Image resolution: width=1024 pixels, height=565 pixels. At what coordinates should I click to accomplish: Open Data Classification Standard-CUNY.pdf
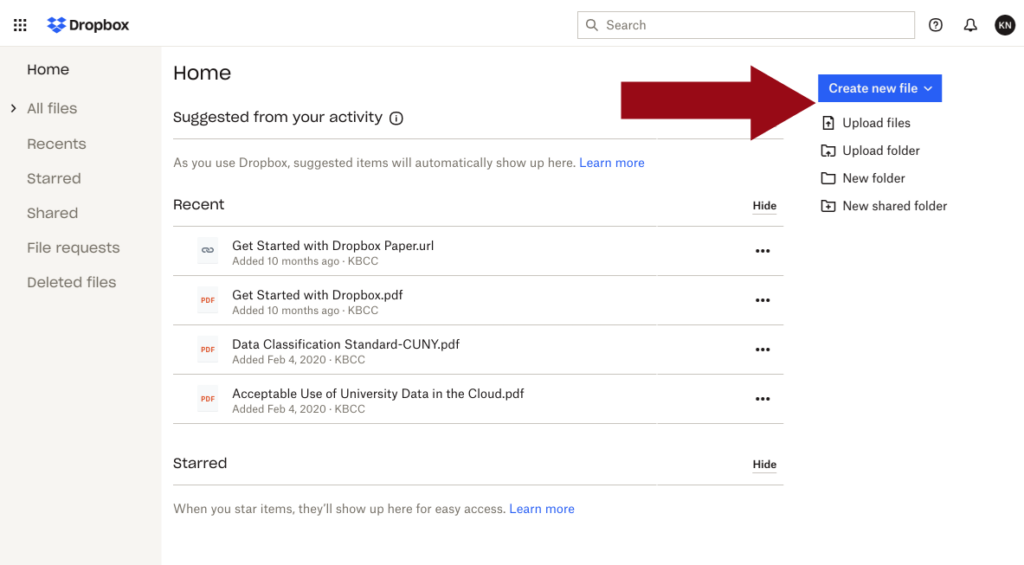(x=346, y=344)
